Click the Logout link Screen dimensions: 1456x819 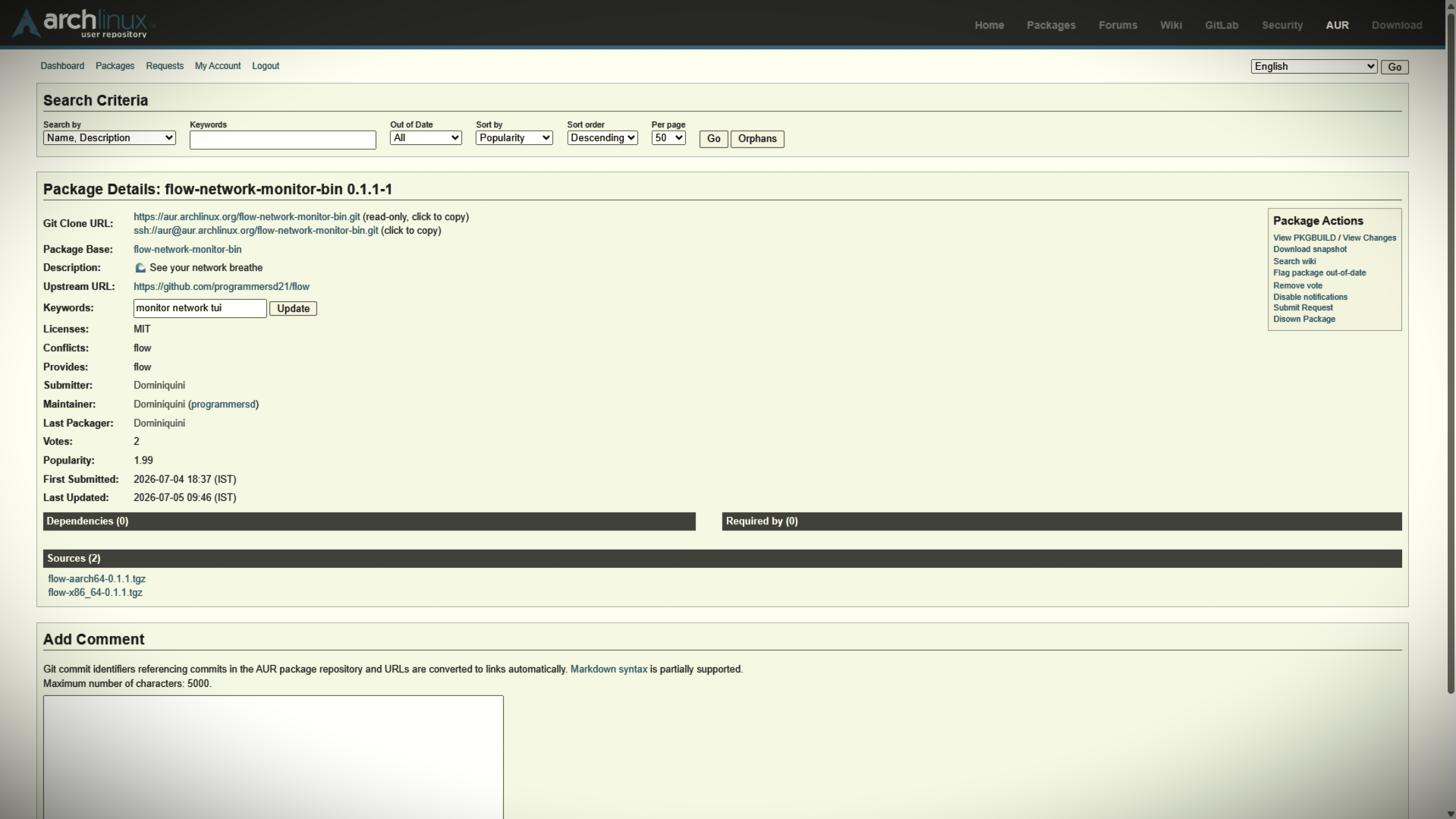point(266,66)
